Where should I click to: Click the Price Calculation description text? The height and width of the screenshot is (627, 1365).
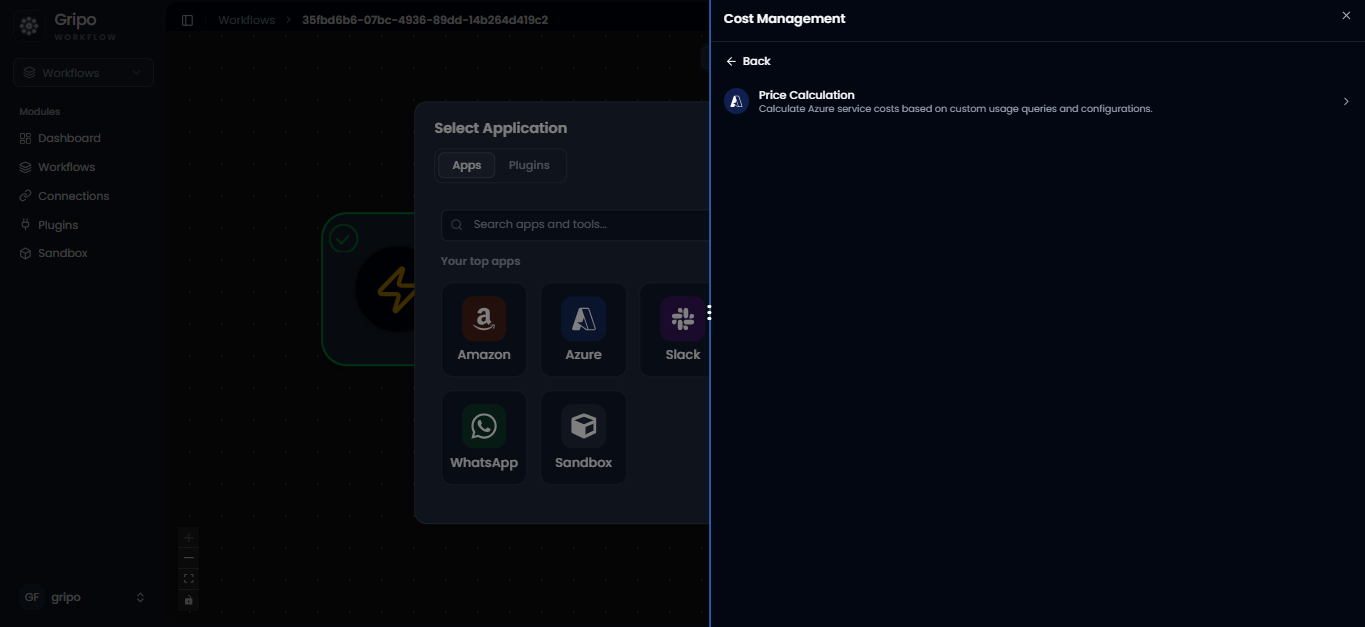coord(955,108)
